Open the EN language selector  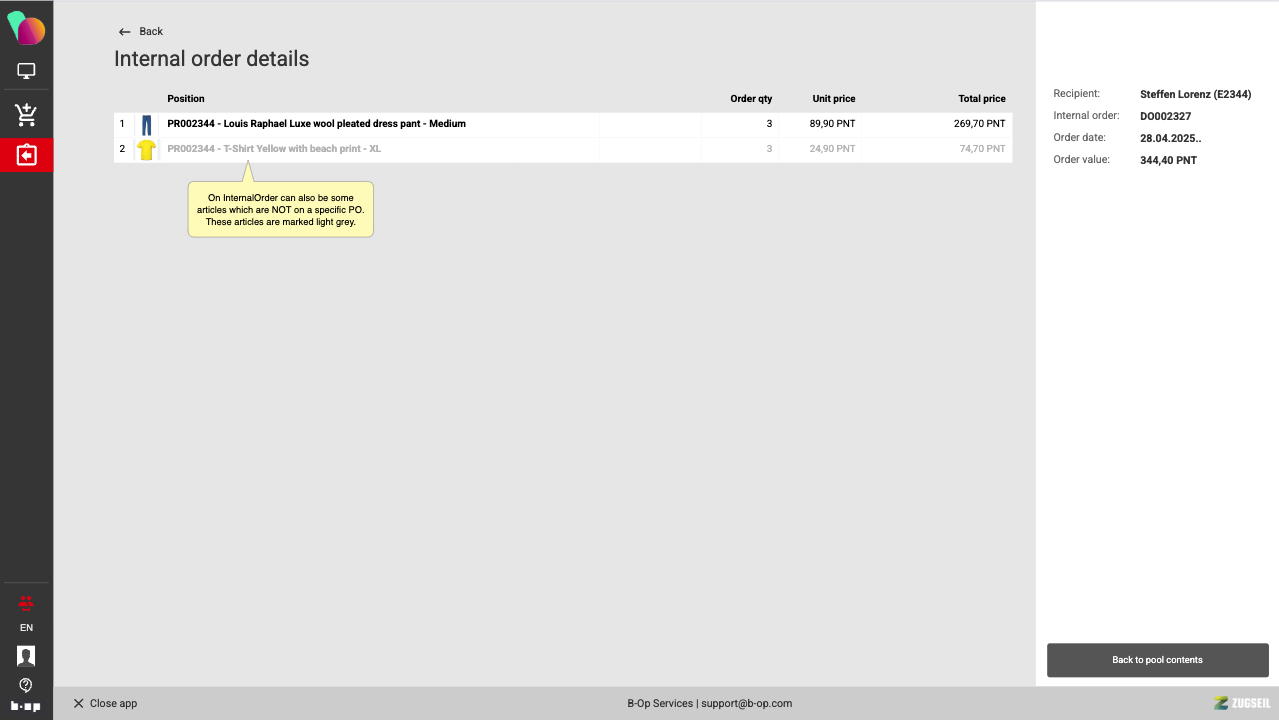point(26,628)
